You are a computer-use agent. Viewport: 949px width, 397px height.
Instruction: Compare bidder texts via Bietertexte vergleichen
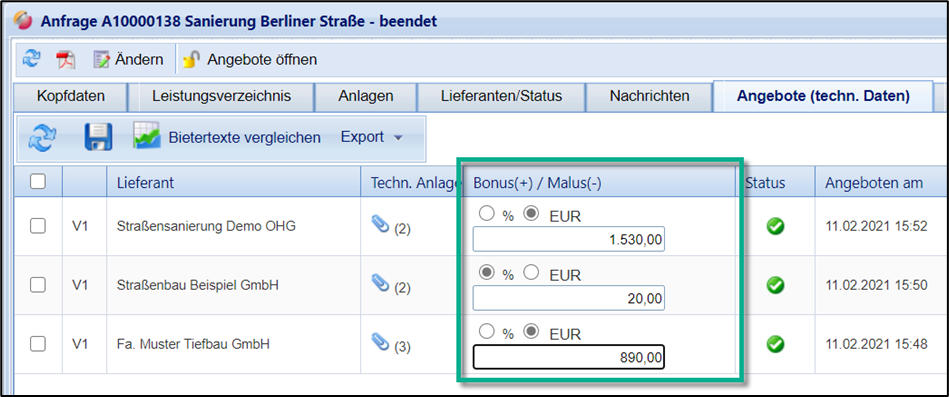227,137
